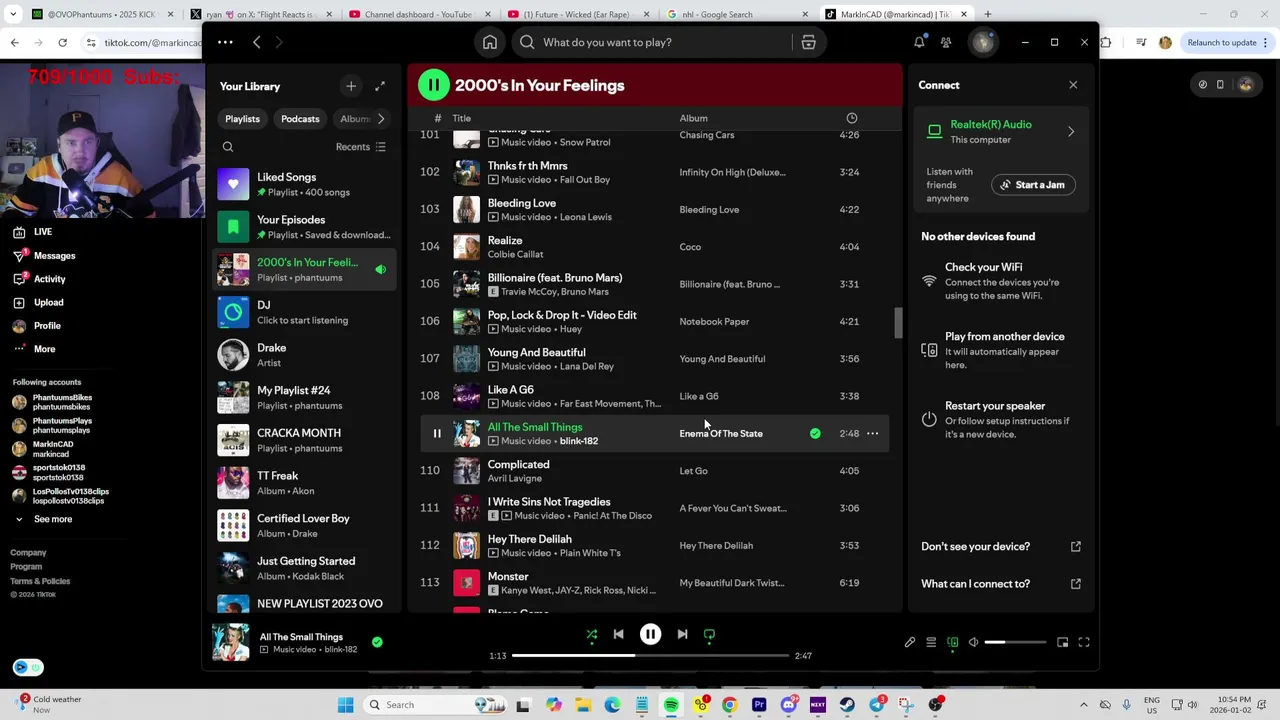Viewport: 1280px width, 720px height.
Task: Open What can I connect to link
Action: pyautogui.click(x=1001, y=584)
